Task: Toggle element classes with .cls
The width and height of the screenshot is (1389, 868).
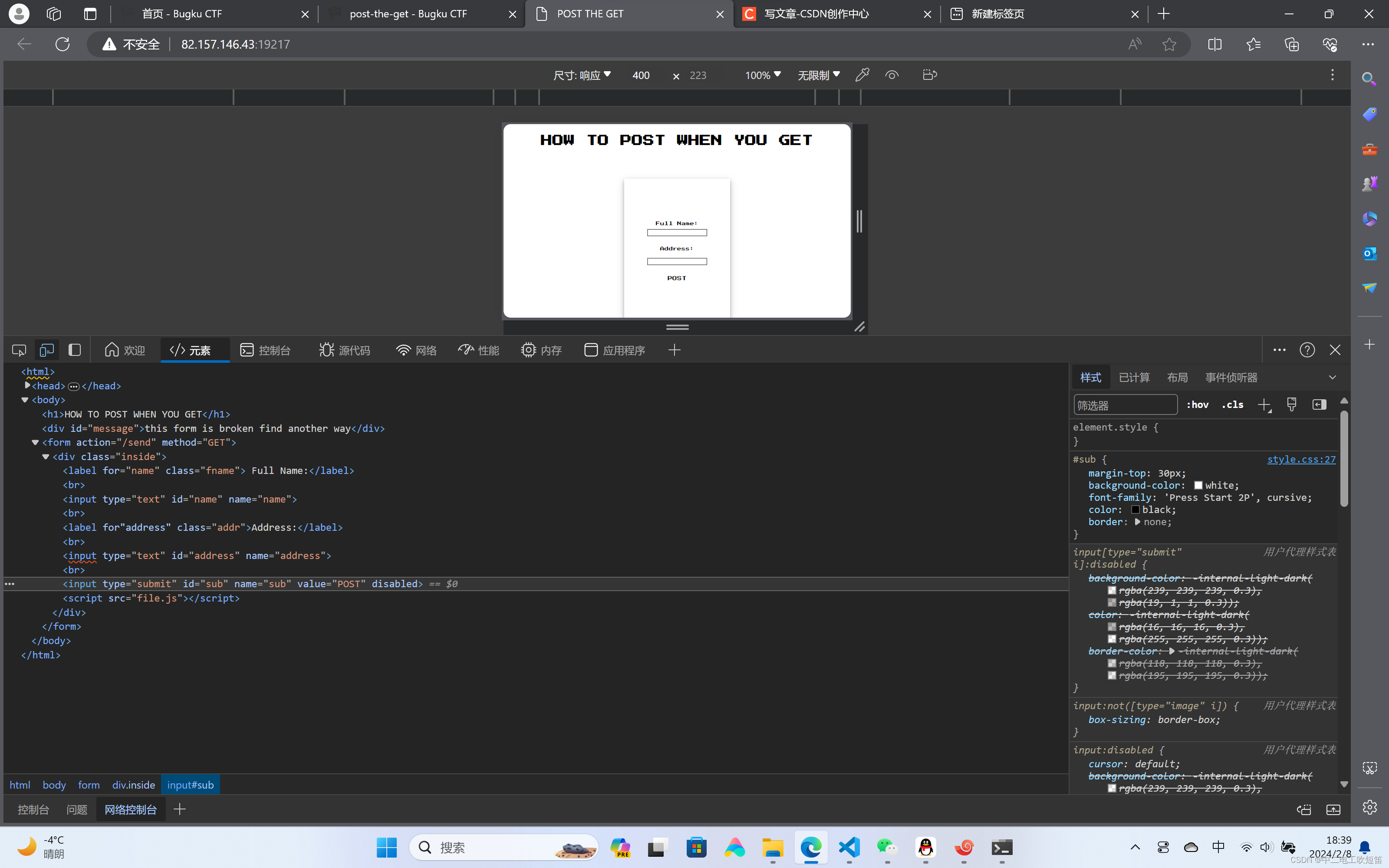Action: (x=1232, y=404)
